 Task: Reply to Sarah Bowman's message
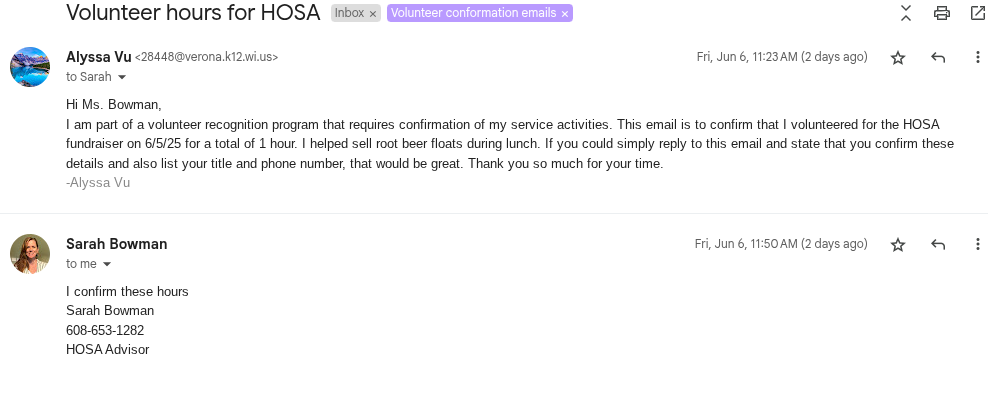[938, 245]
